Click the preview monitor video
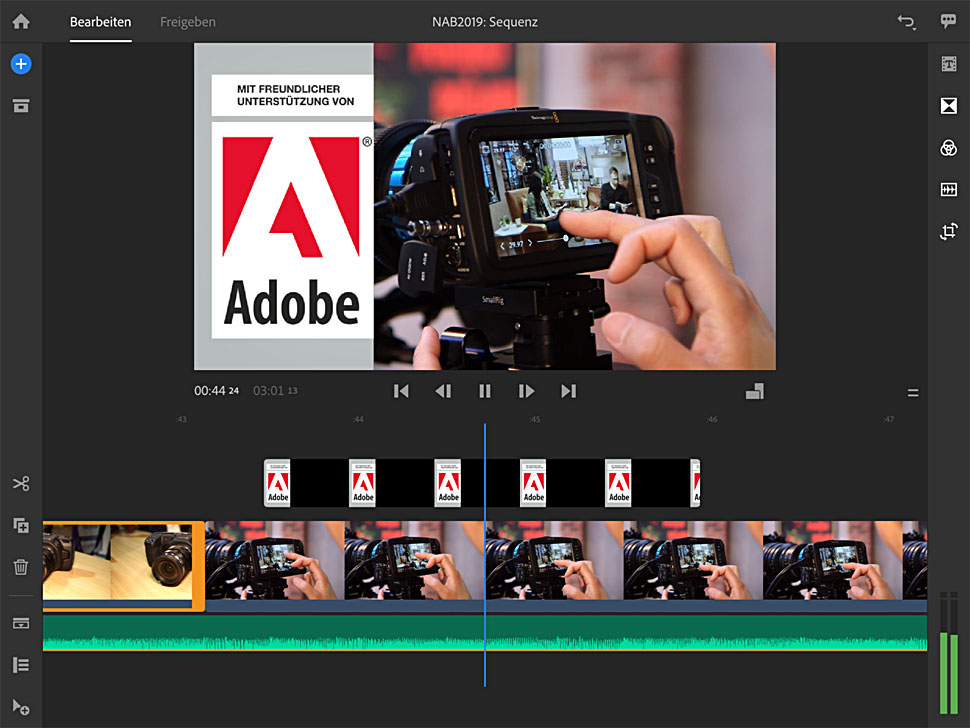The image size is (970, 728). coord(485,207)
